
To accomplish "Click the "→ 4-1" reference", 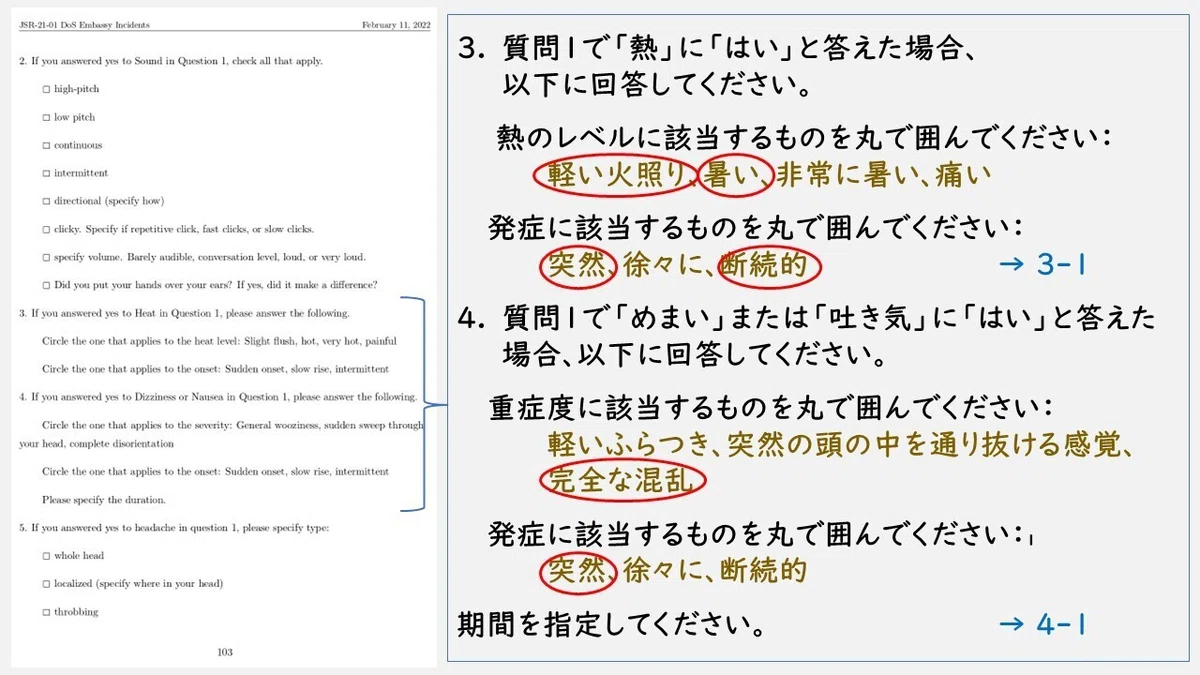I will pyautogui.click(x=1042, y=624).
